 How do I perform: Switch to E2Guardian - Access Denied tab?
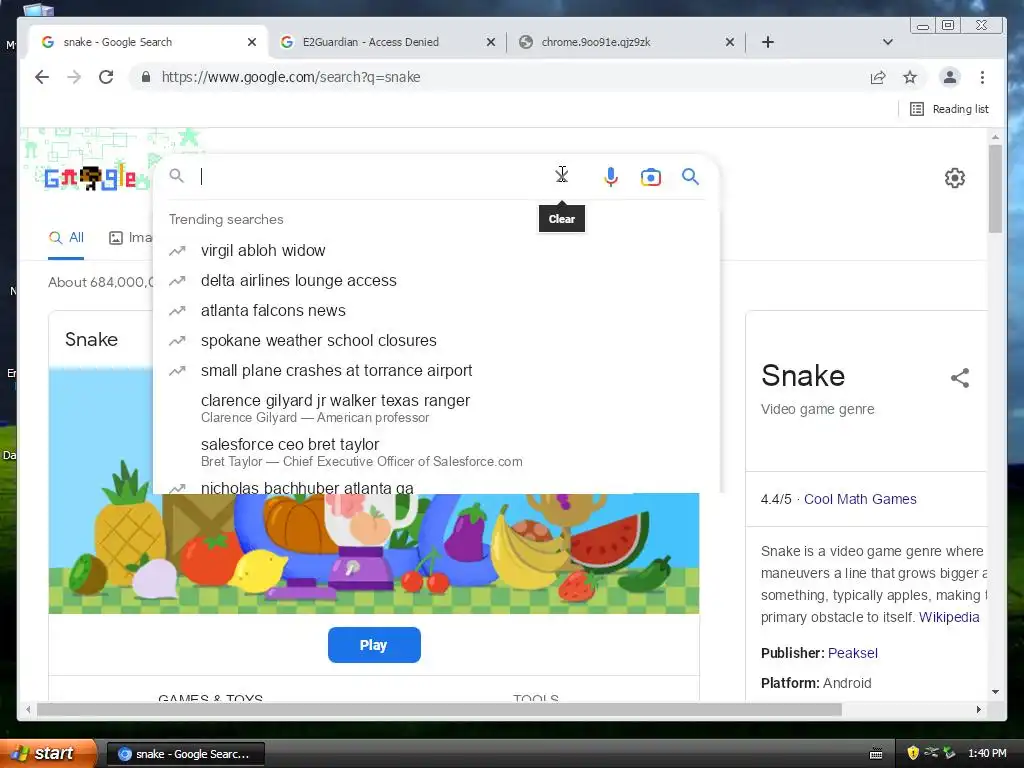[387, 42]
